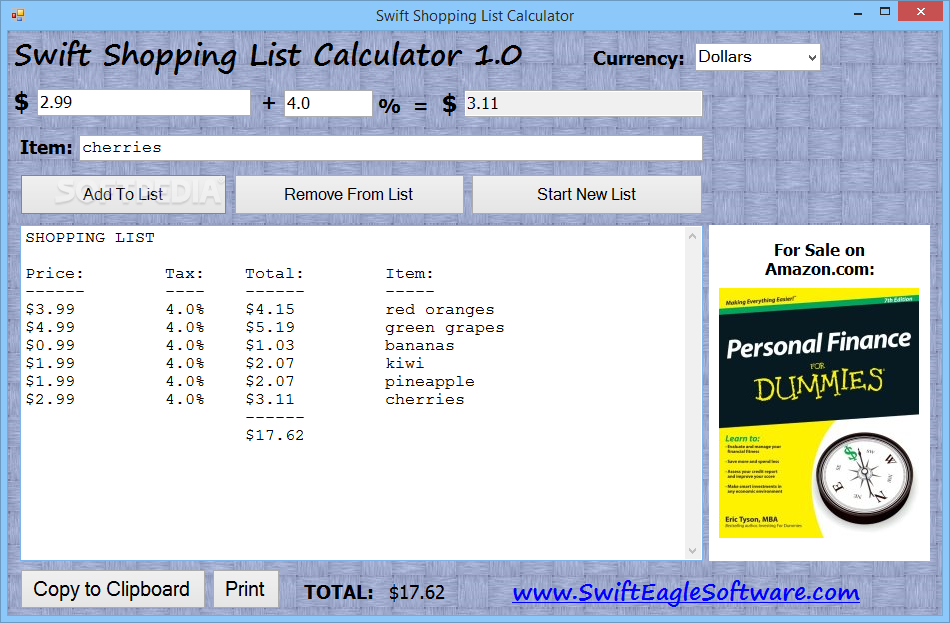Viewport: 950px width, 623px height.
Task: Click the SHOPPING LIST heading text
Action: click(90, 238)
